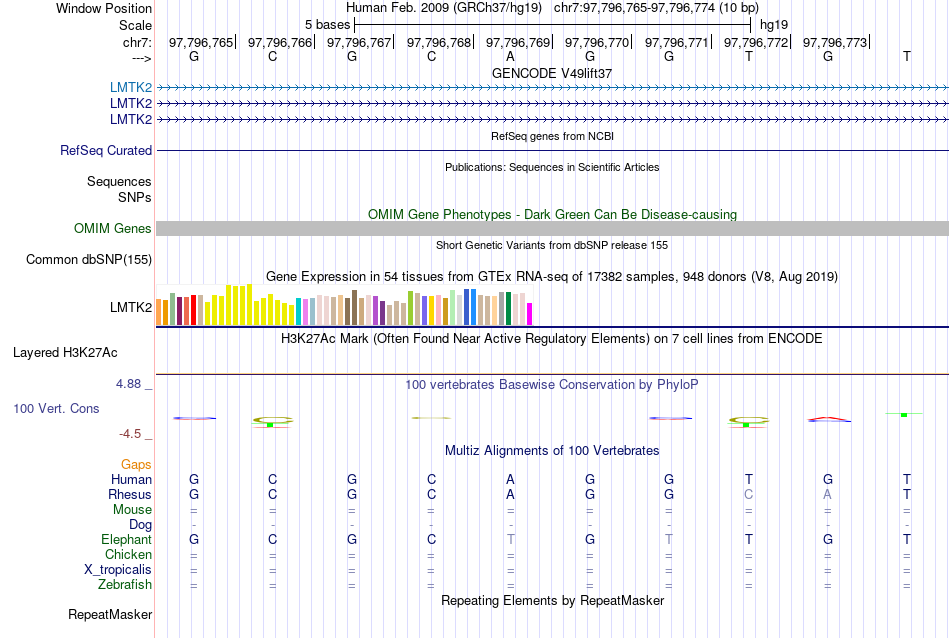Open the GENCODE V49lift37 track title
The image size is (950, 638).
(552, 73)
